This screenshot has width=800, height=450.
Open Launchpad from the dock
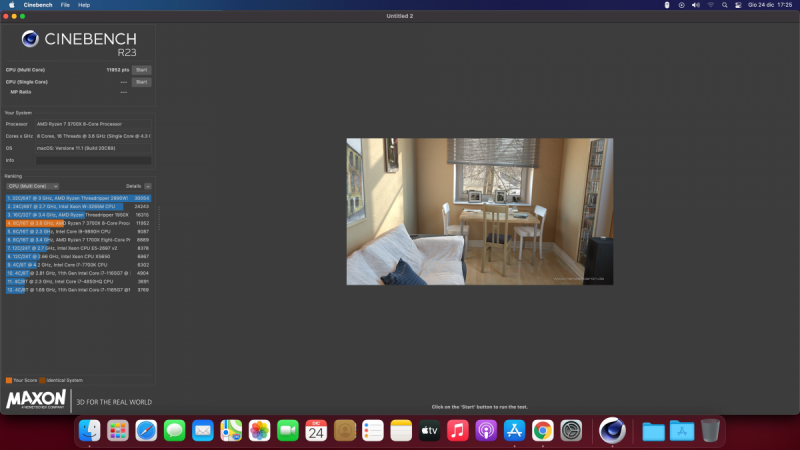pos(118,431)
